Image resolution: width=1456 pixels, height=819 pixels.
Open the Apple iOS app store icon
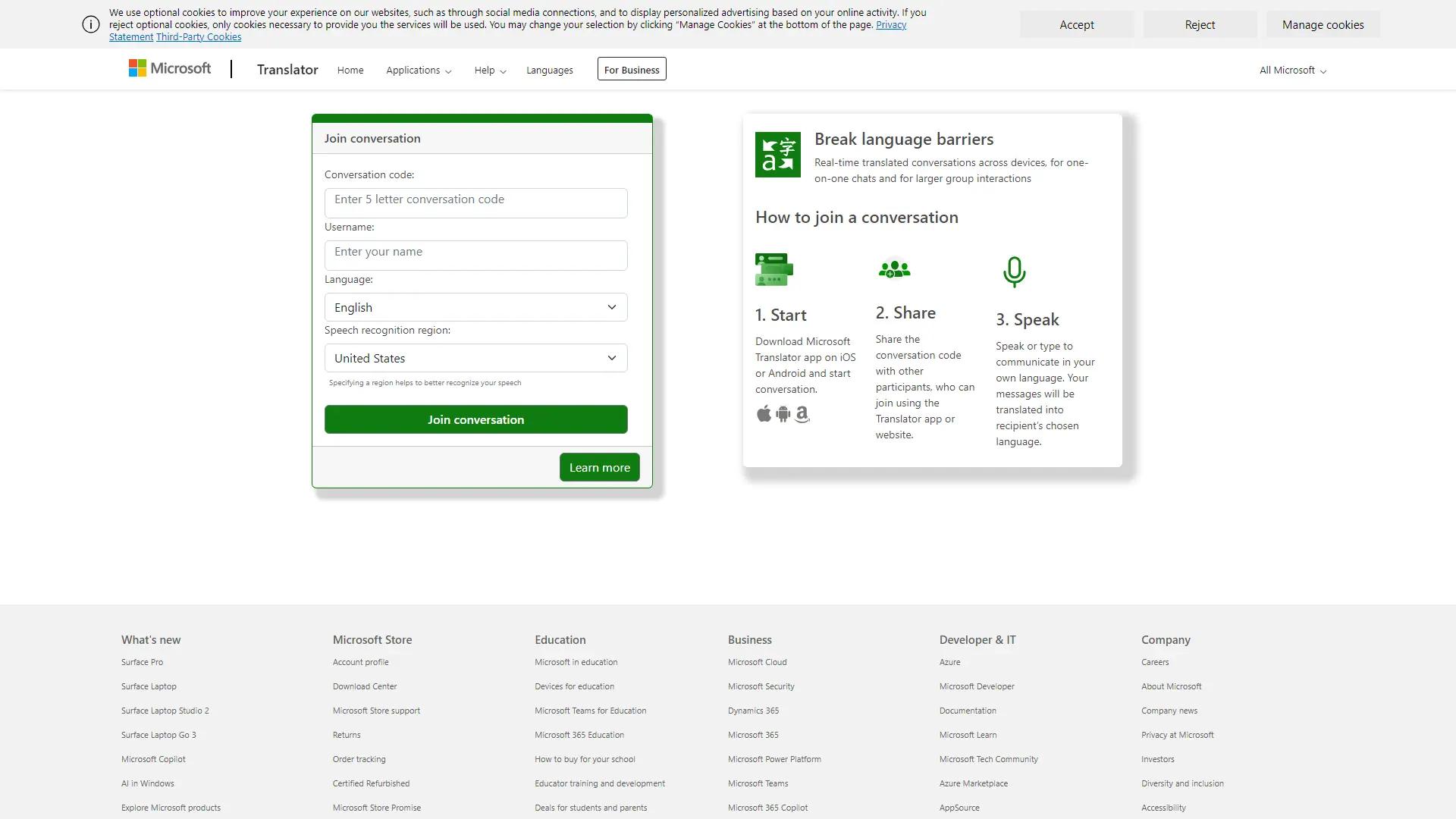pyautogui.click(x=764, y=413)
